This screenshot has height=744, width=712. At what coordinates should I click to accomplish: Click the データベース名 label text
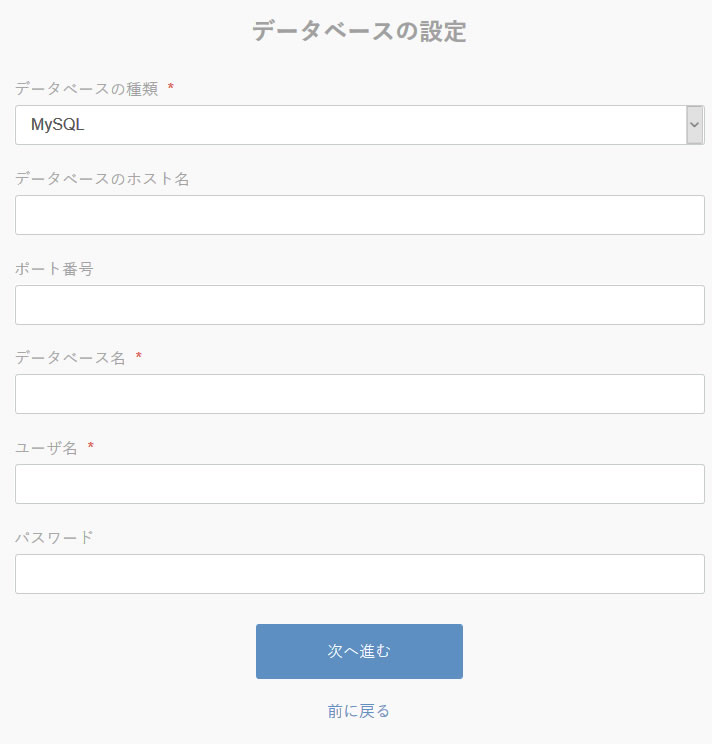pos(70,358)
